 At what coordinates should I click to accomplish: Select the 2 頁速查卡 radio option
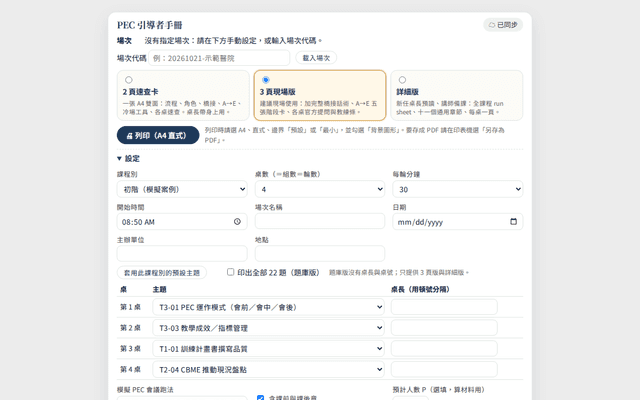click(x=129, y=80)
